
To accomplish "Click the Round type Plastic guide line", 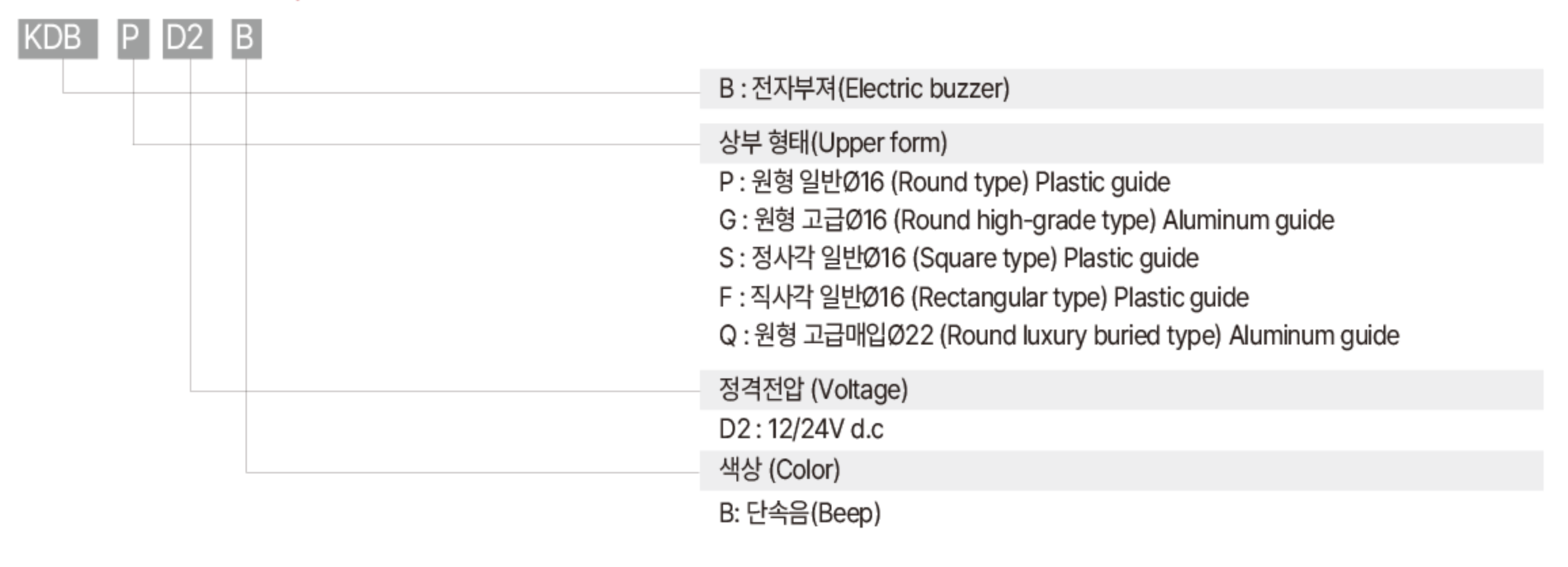I will click(944, 182).
